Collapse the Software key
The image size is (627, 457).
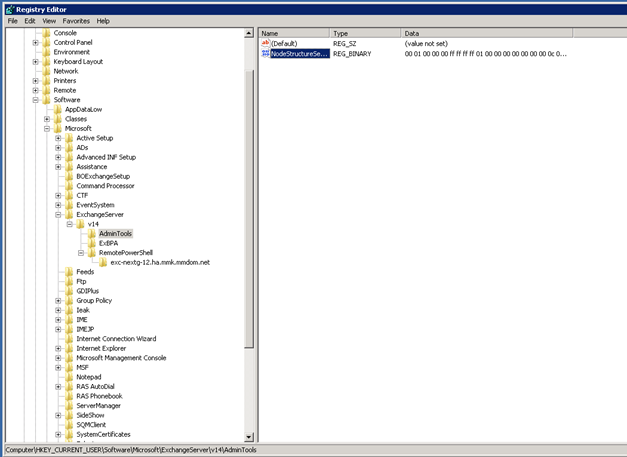[36, 100]
